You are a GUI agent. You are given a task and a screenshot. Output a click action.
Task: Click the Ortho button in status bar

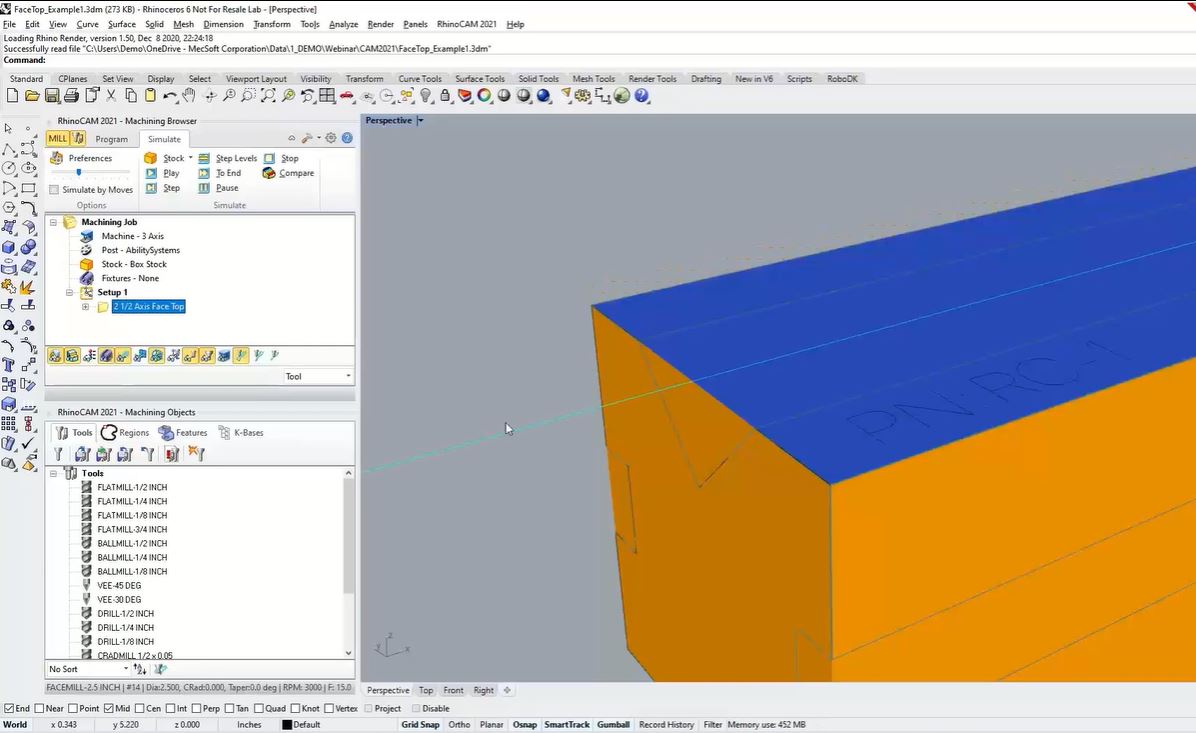[x=458, y=724]
